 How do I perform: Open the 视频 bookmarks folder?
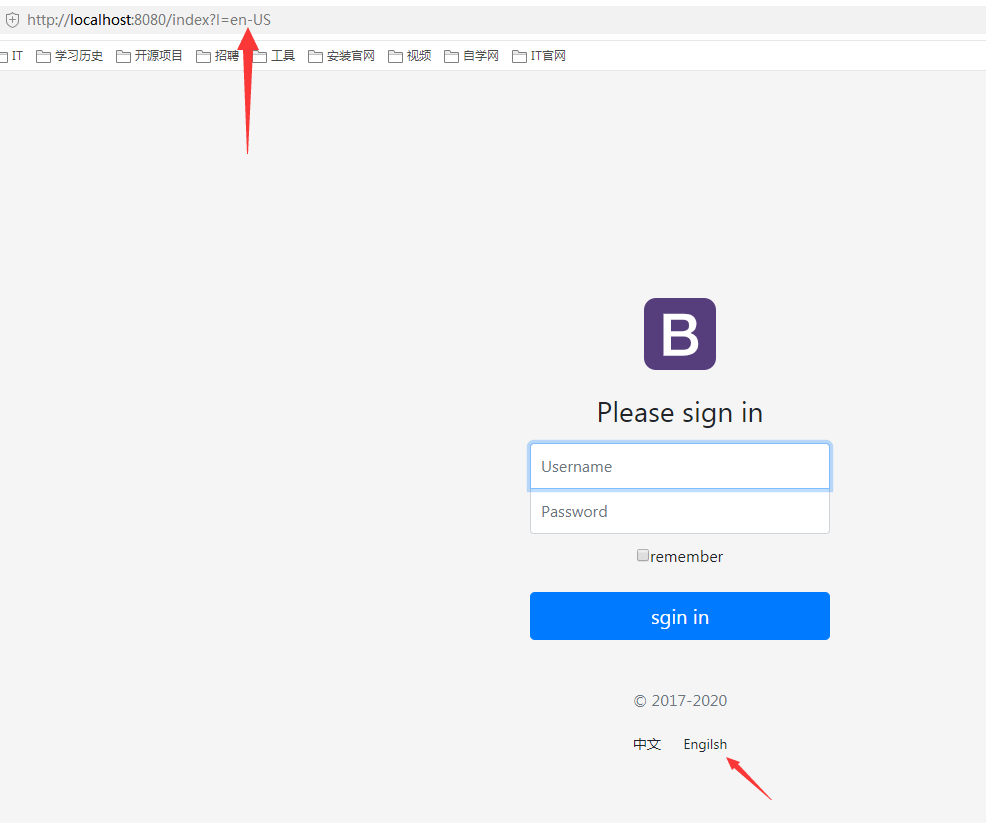click(409, 55)
